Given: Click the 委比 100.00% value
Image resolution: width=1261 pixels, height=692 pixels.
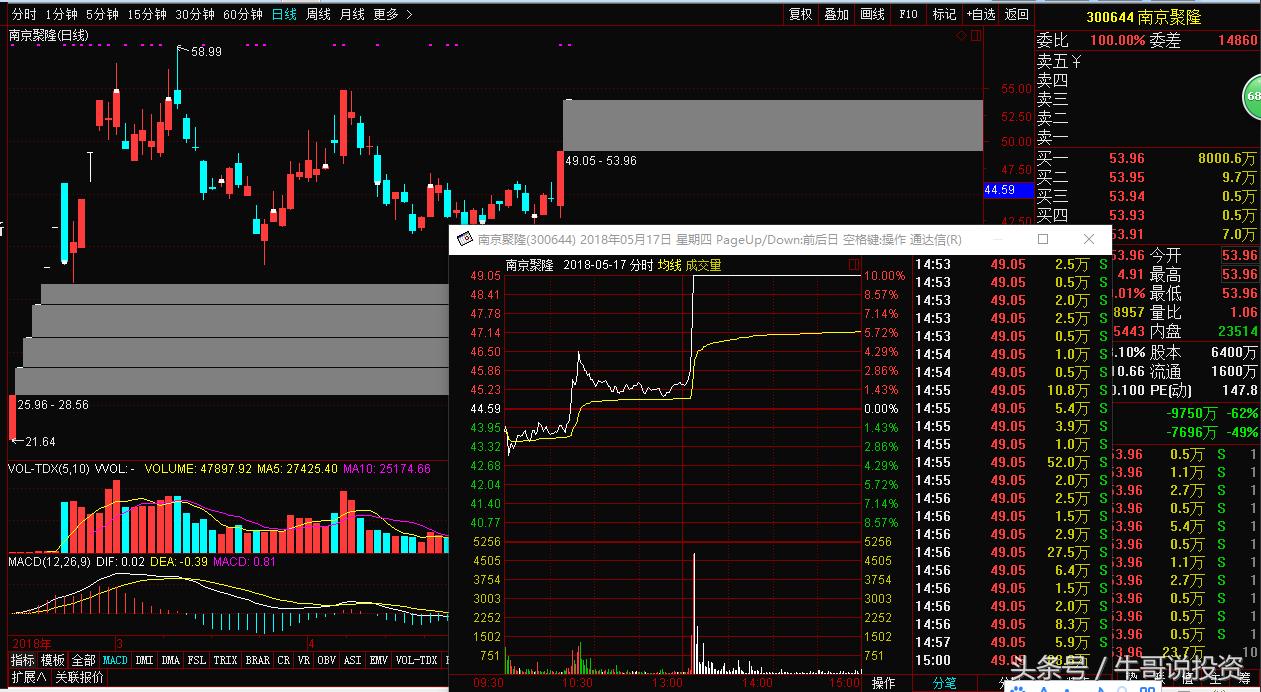Looking at the screenshot, I should (x=1117, y=40).
